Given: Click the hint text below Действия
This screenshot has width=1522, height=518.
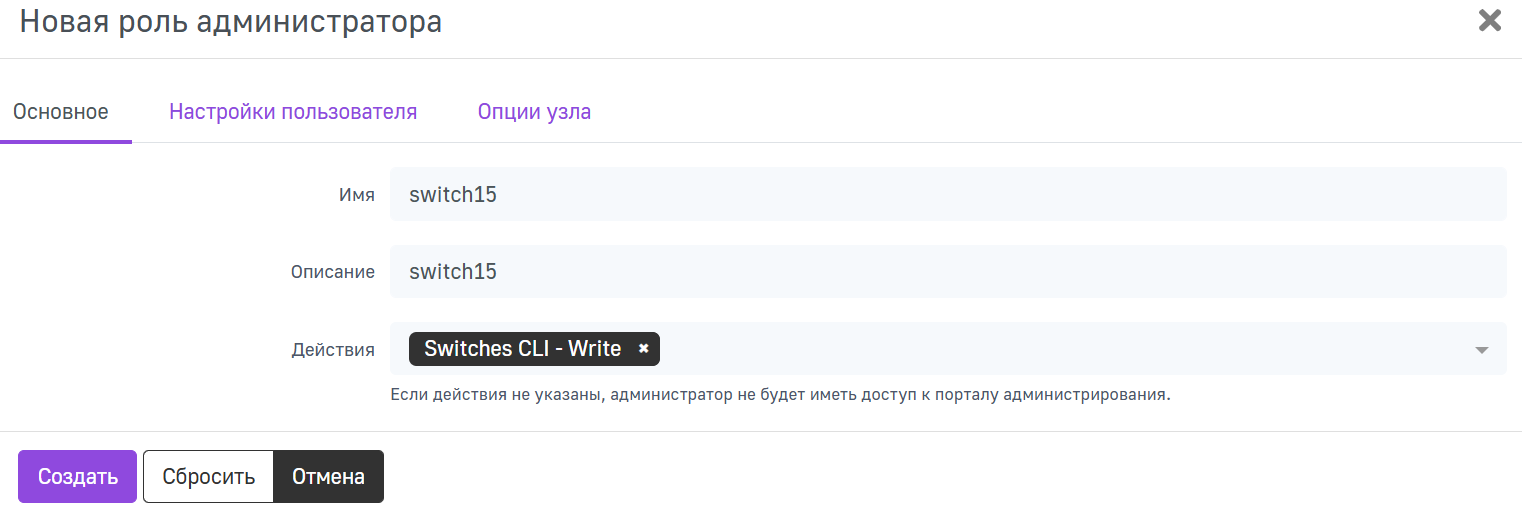Looking at the screenshot, I should coord(780,395).
